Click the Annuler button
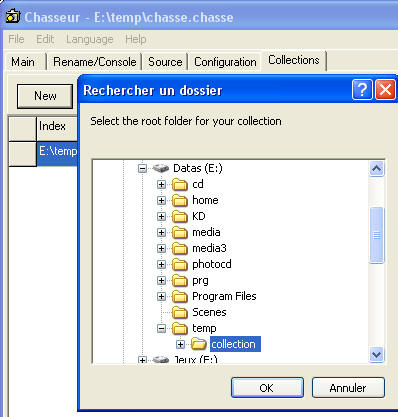 click(x=348, y=388)
